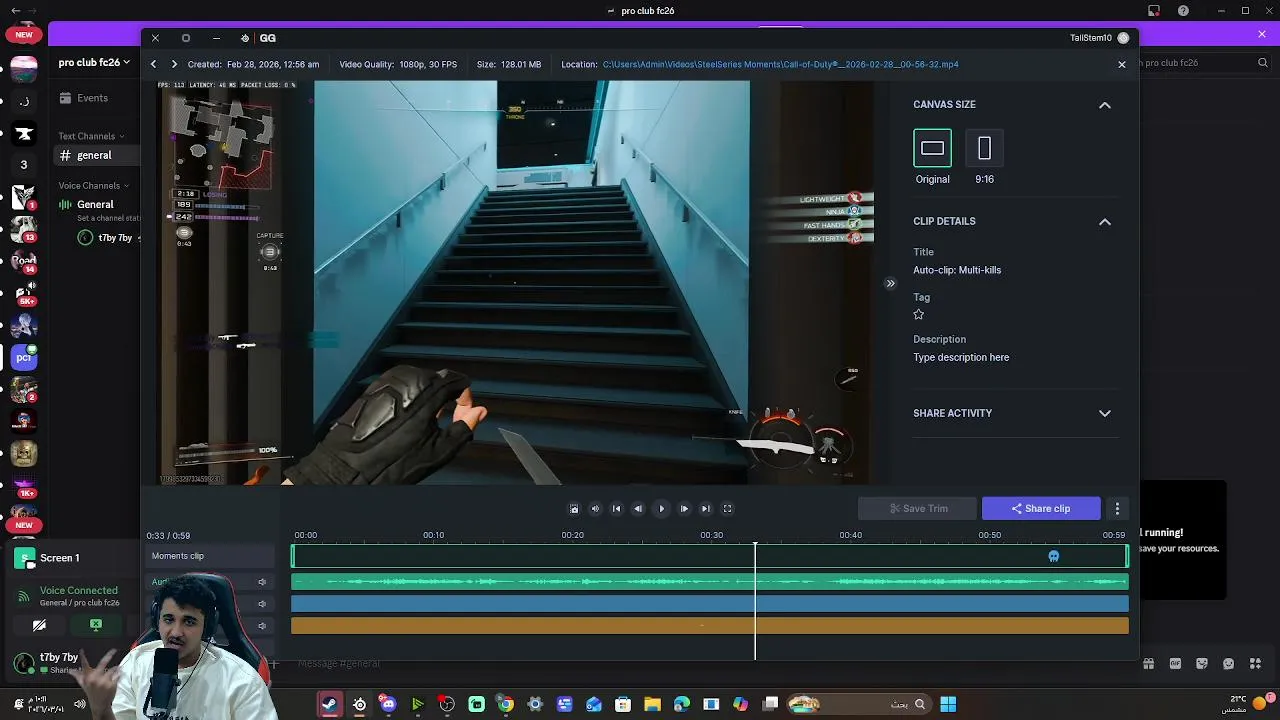The image size is (1280, 720).
Task: Collapse the Clip Details section
Action: [1105, 222]
